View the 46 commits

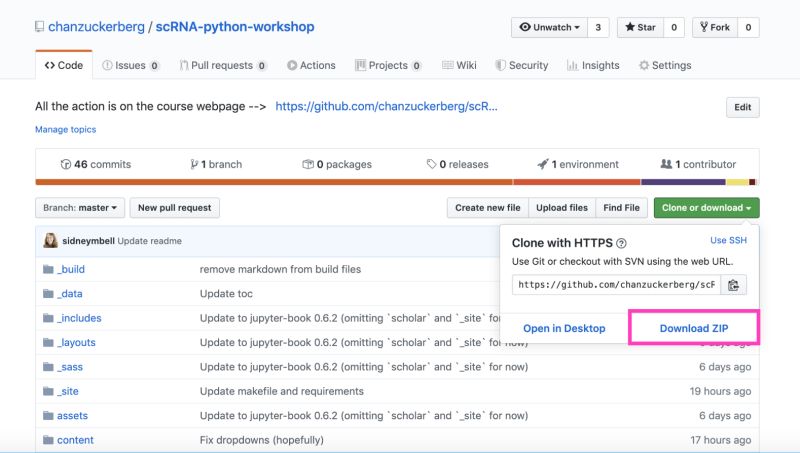point(96,164)
